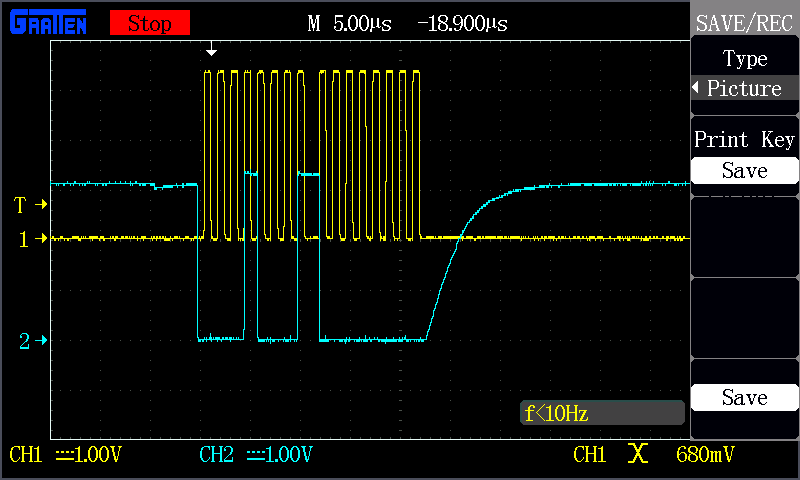Viewport: 800px width, 480px height.
Task: Click the f<10Hz frequency readout
Action: pyautogui.click(x=602, y=413)
